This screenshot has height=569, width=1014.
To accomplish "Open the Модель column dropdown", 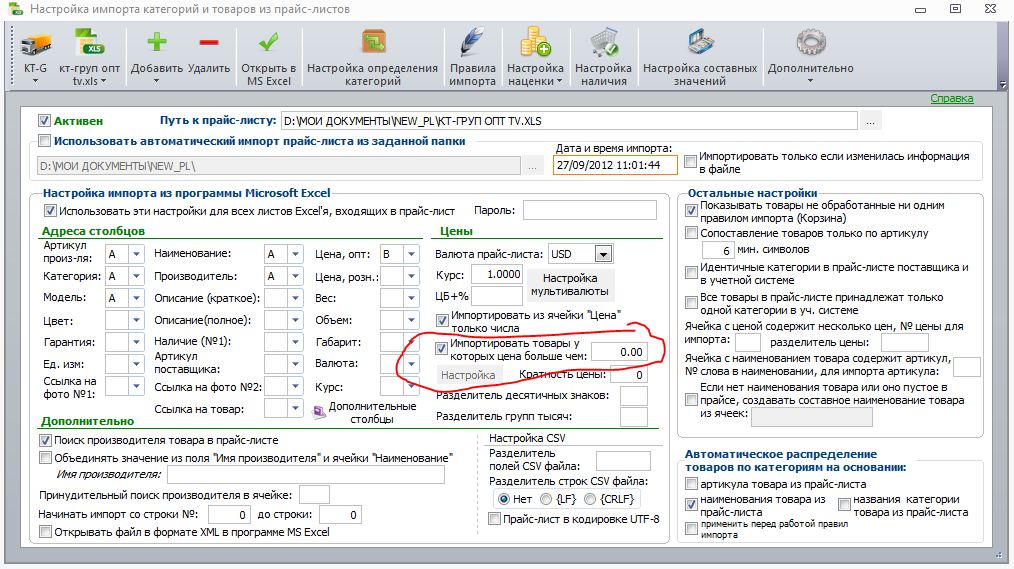I will (x=136, y=298).
